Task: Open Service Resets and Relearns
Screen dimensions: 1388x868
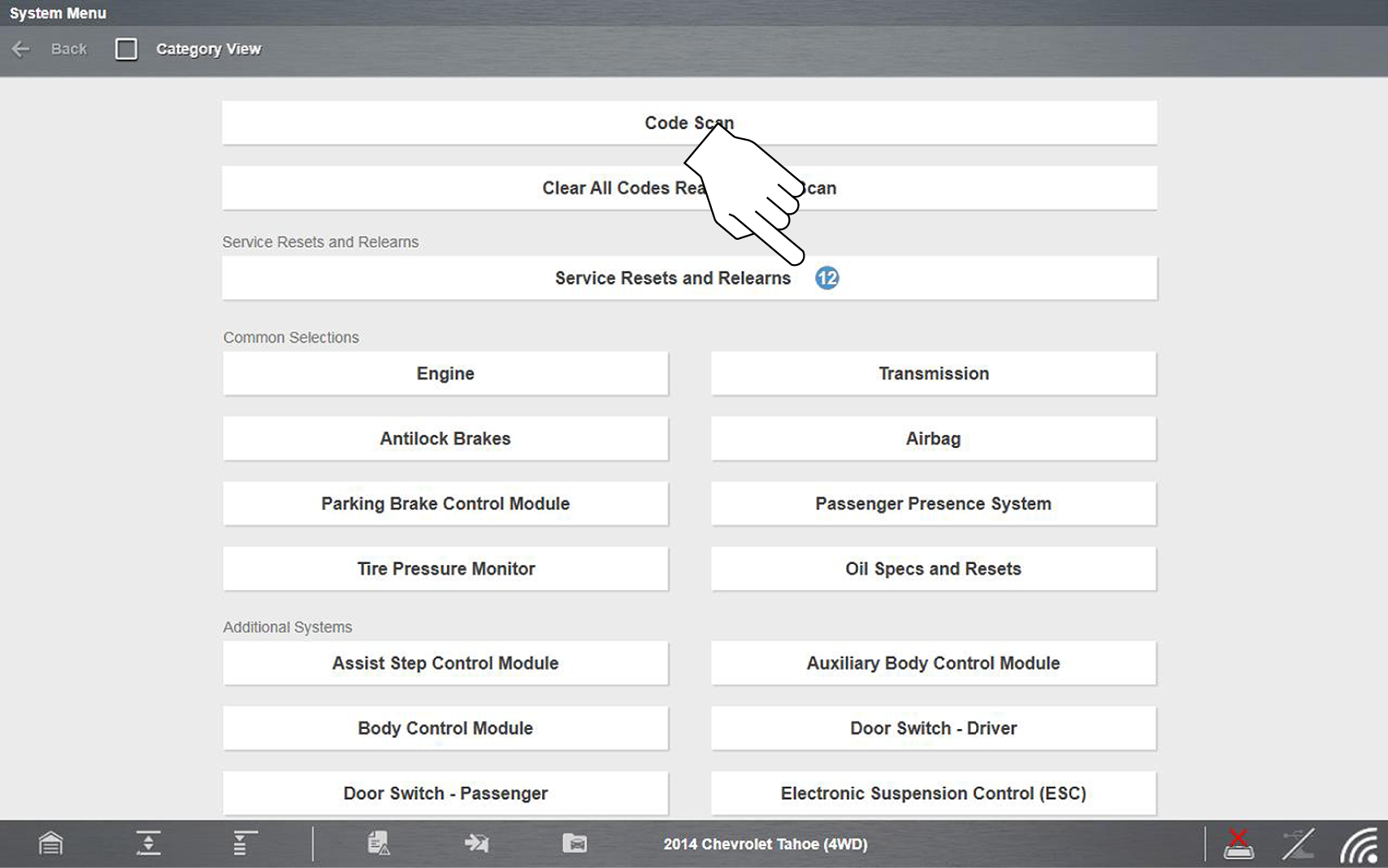Action: (672, 279)
